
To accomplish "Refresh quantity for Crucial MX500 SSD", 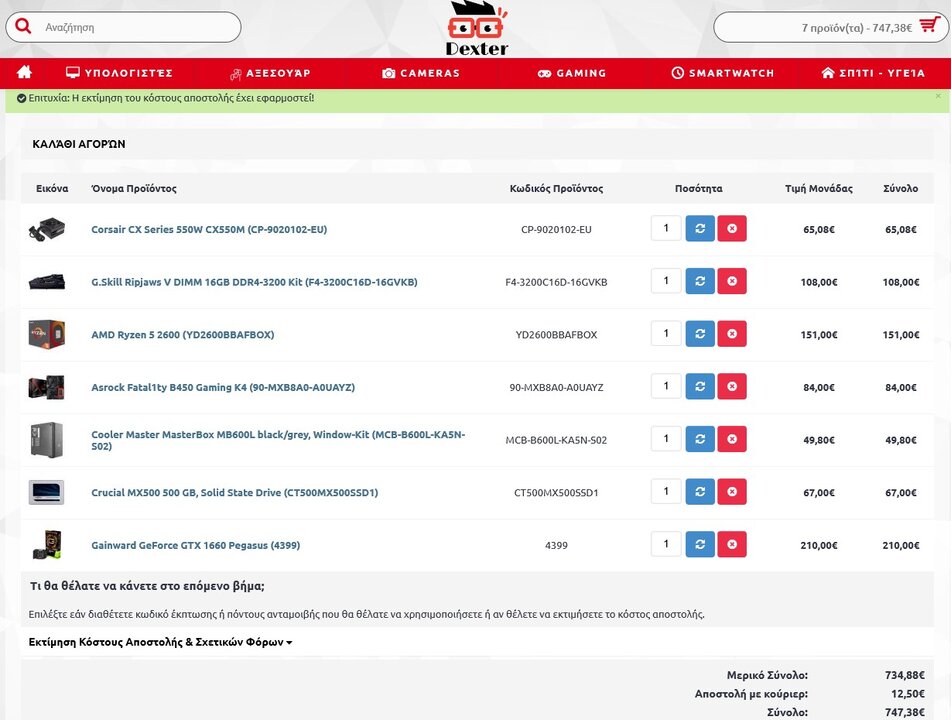I will click(700, 492).
